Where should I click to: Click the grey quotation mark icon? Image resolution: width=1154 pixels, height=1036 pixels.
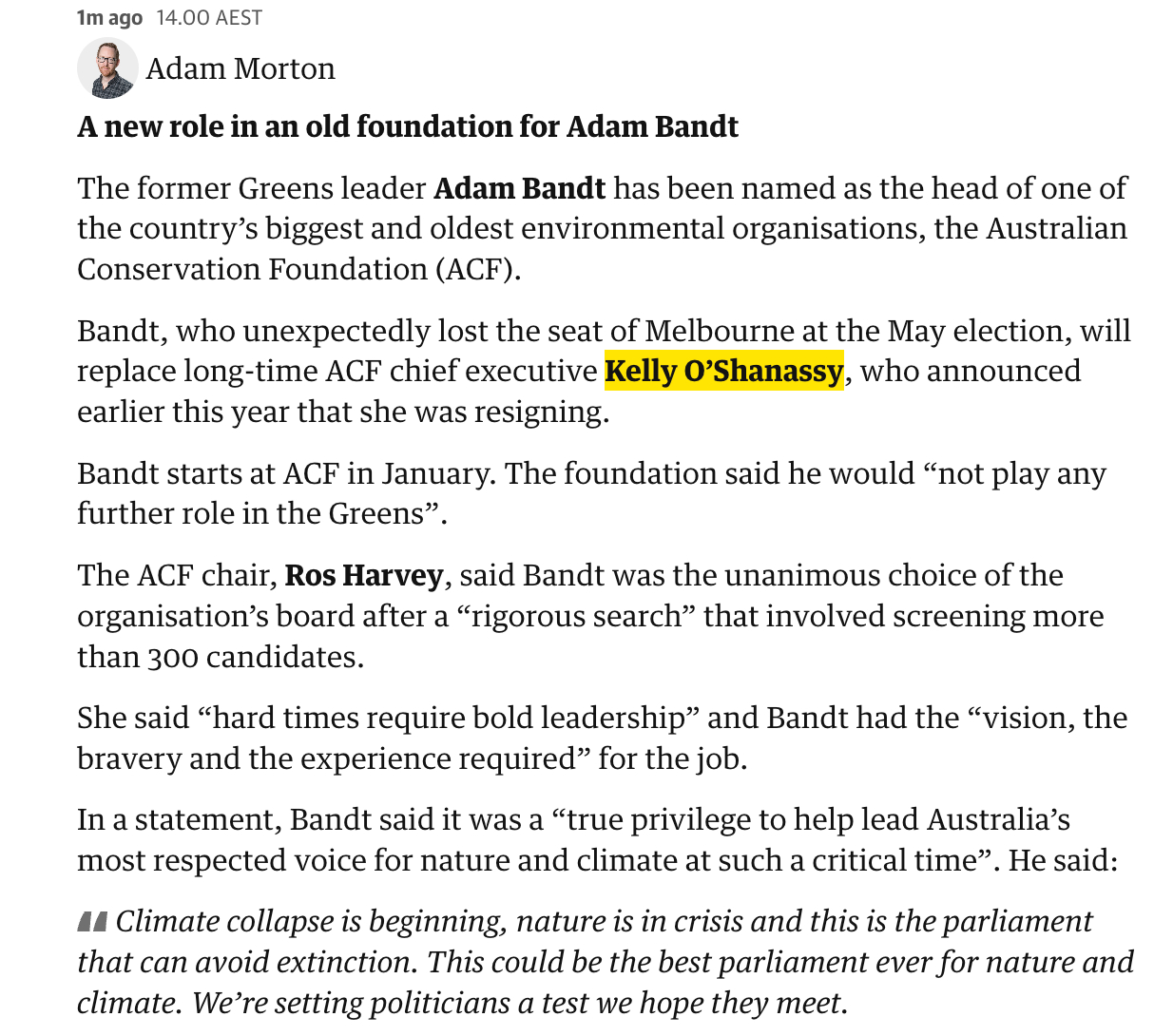point(92,921)
